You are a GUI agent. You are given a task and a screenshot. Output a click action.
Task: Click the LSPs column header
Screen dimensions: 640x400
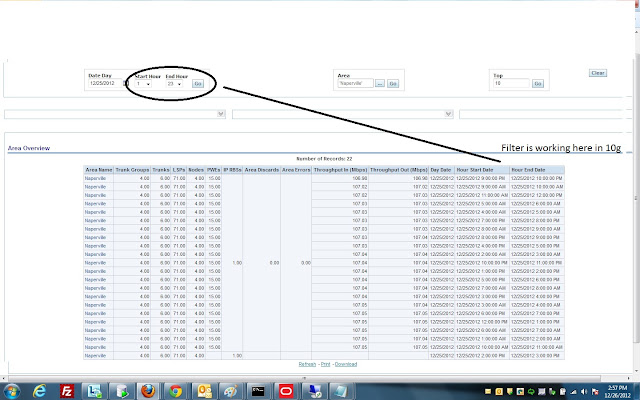[x=179, y=170]
